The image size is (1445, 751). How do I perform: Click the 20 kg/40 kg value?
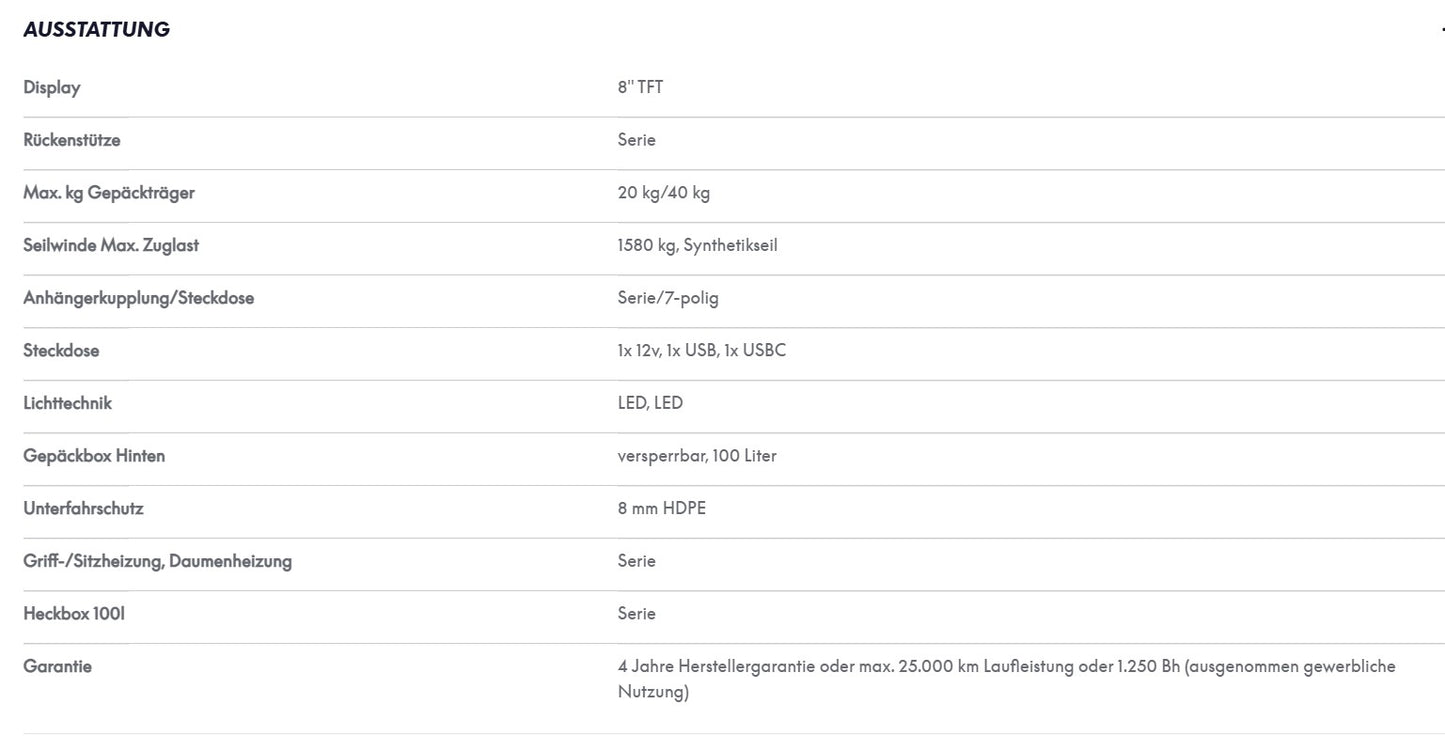pyautogui.click(x=664, y=193)
